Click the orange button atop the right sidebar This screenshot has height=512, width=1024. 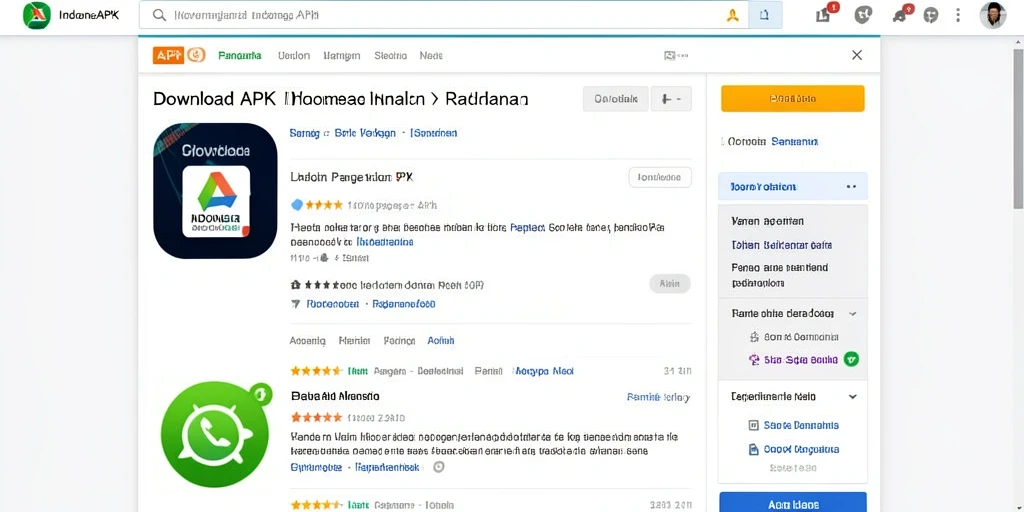[793, 99]
